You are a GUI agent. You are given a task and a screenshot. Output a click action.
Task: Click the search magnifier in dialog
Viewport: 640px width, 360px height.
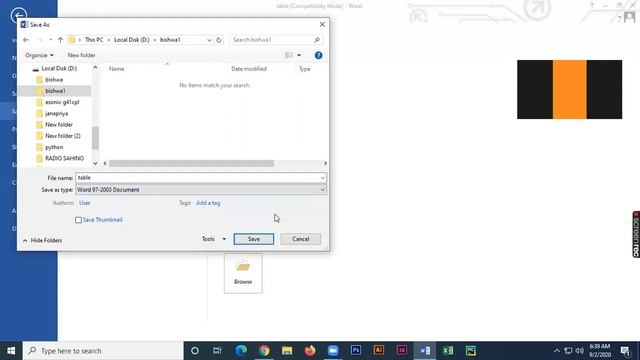(317, 40)
